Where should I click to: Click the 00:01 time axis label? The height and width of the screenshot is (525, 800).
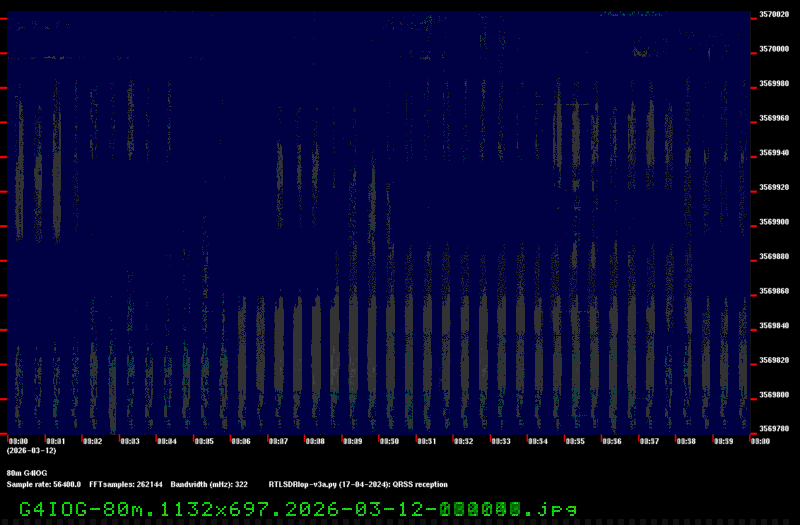pyautogui.click(x=56, y=441)
